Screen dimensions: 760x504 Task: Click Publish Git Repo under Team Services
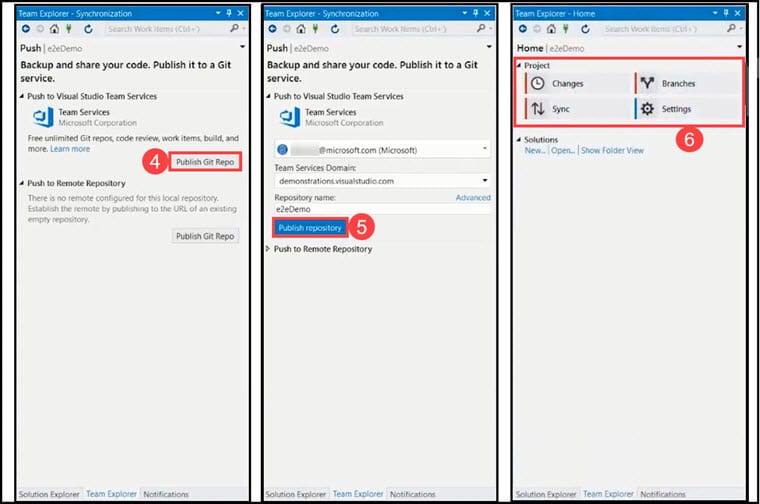(x=205, y=162)
